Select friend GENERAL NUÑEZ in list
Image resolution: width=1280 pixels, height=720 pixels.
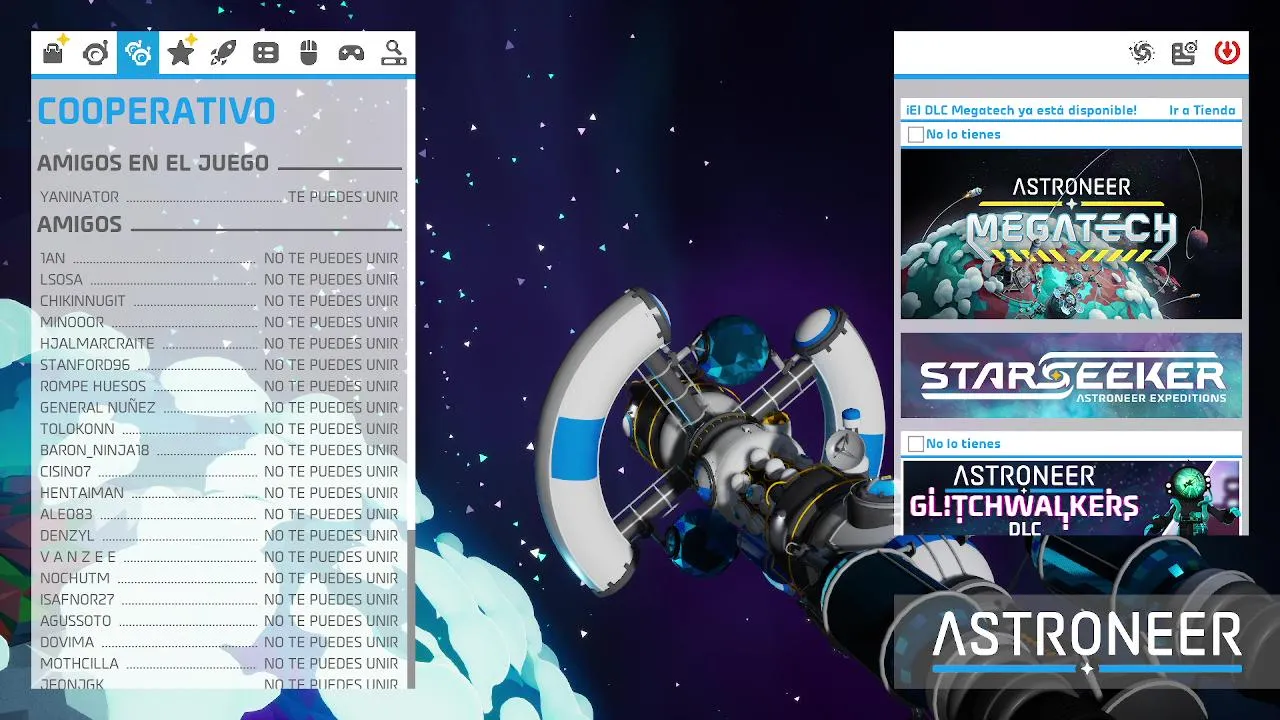click(x=219, y=407)
